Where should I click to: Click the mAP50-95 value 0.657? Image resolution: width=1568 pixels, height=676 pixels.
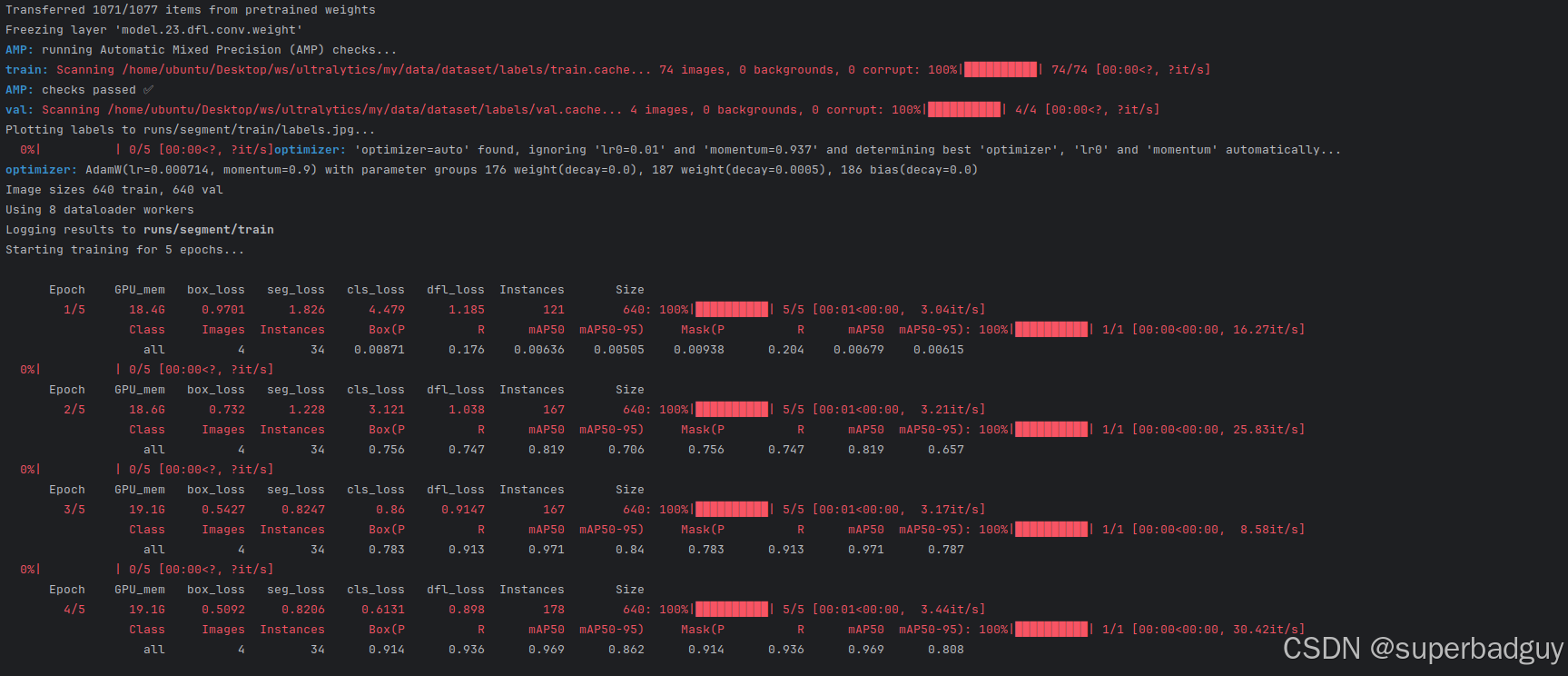pyautogui.click(x=946, y=450)
